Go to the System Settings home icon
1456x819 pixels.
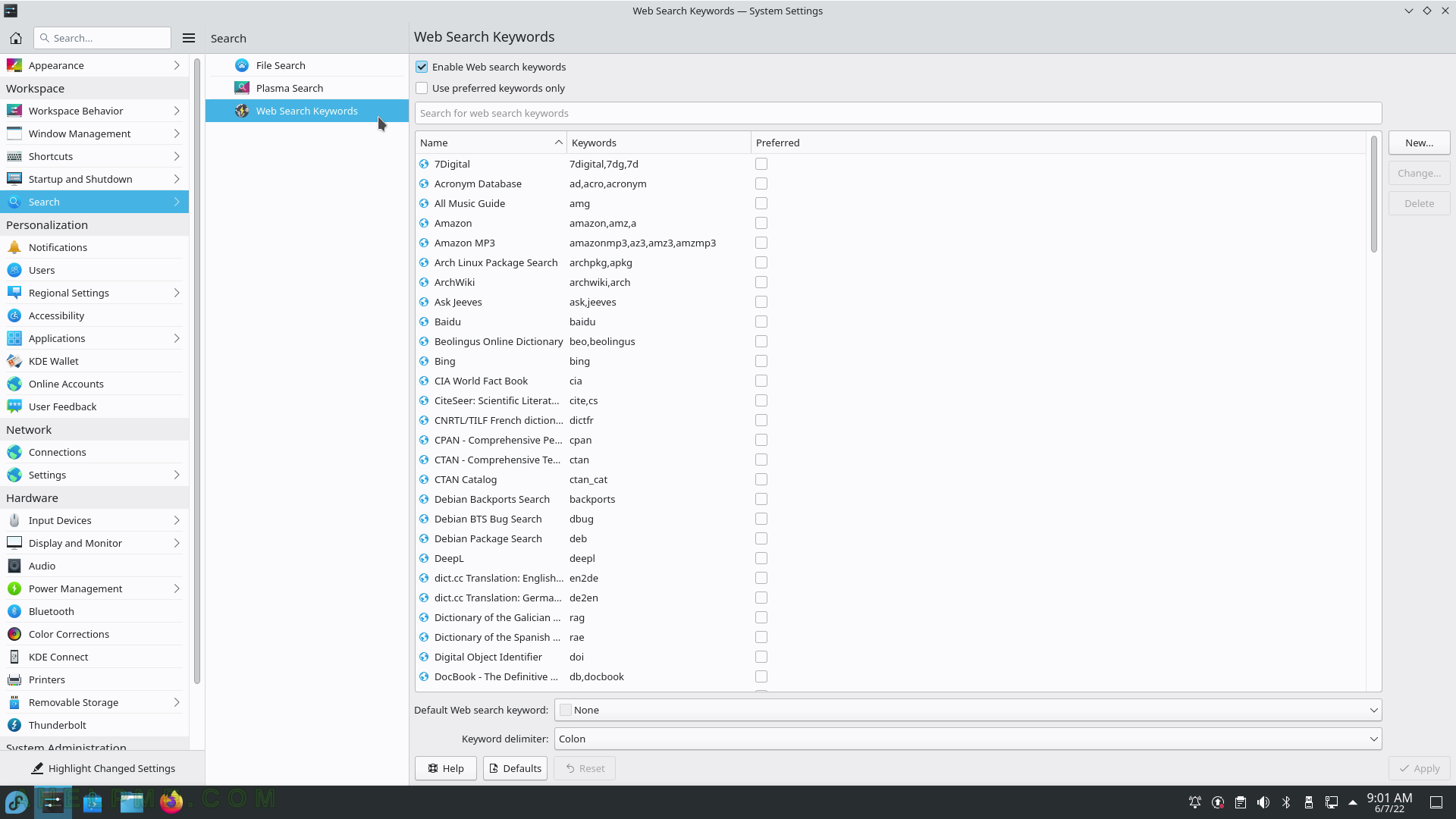click(x=16, y=38)
